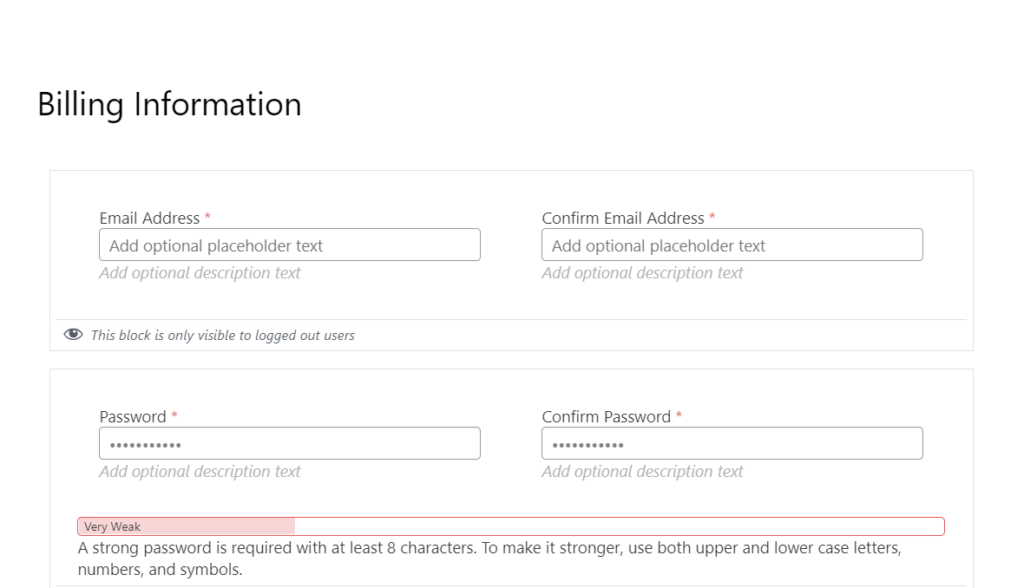This screenshot has height=588, width=1024.
Task: Click the red asterisk beside Email Address
Action: [208, 216]
